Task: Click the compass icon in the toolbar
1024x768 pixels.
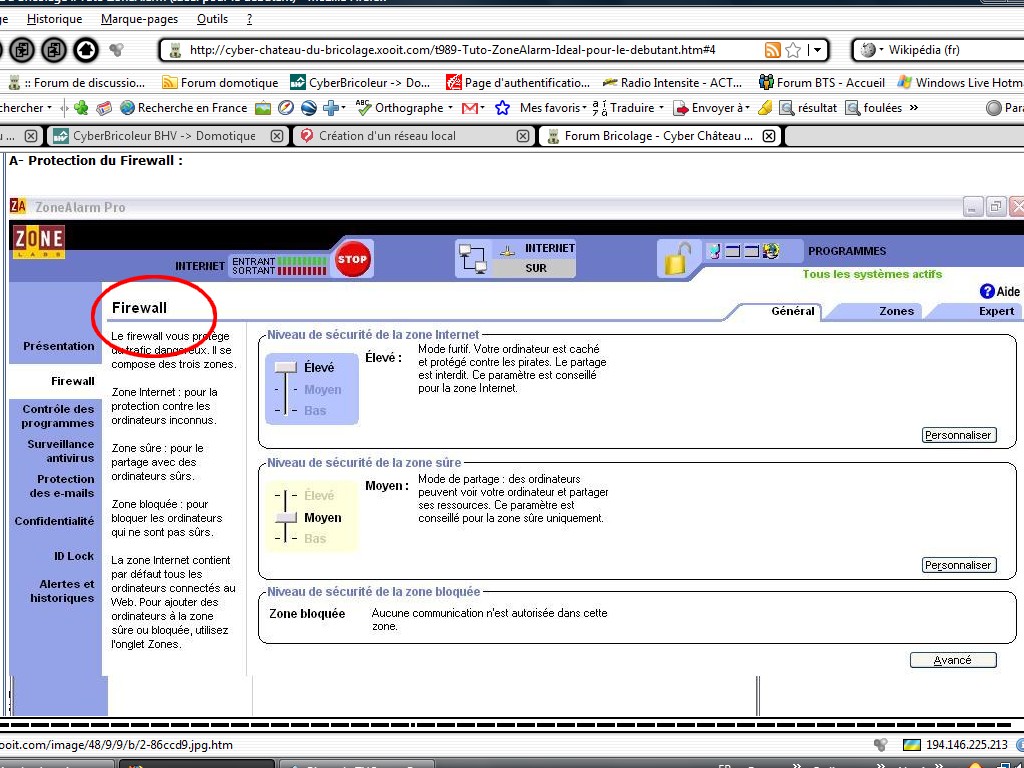Action: [x=285, y=108]
